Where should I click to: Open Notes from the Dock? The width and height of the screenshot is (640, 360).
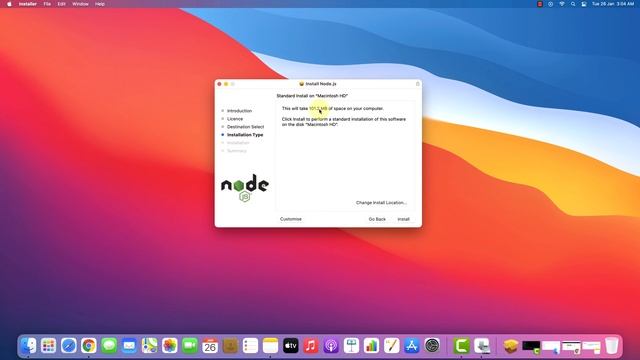tap(270, 346)
